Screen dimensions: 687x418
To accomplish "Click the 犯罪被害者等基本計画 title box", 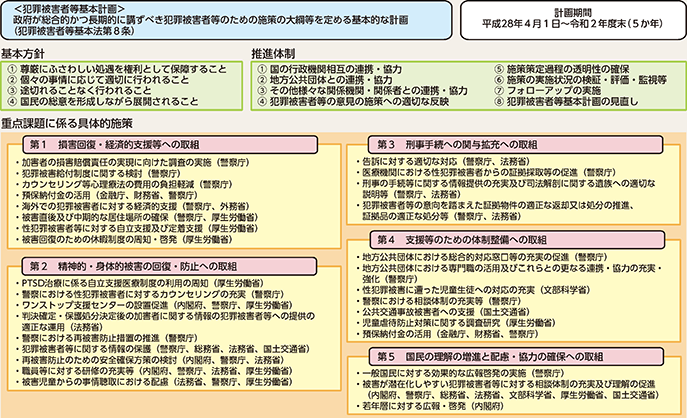I will (x=227, y=20).
